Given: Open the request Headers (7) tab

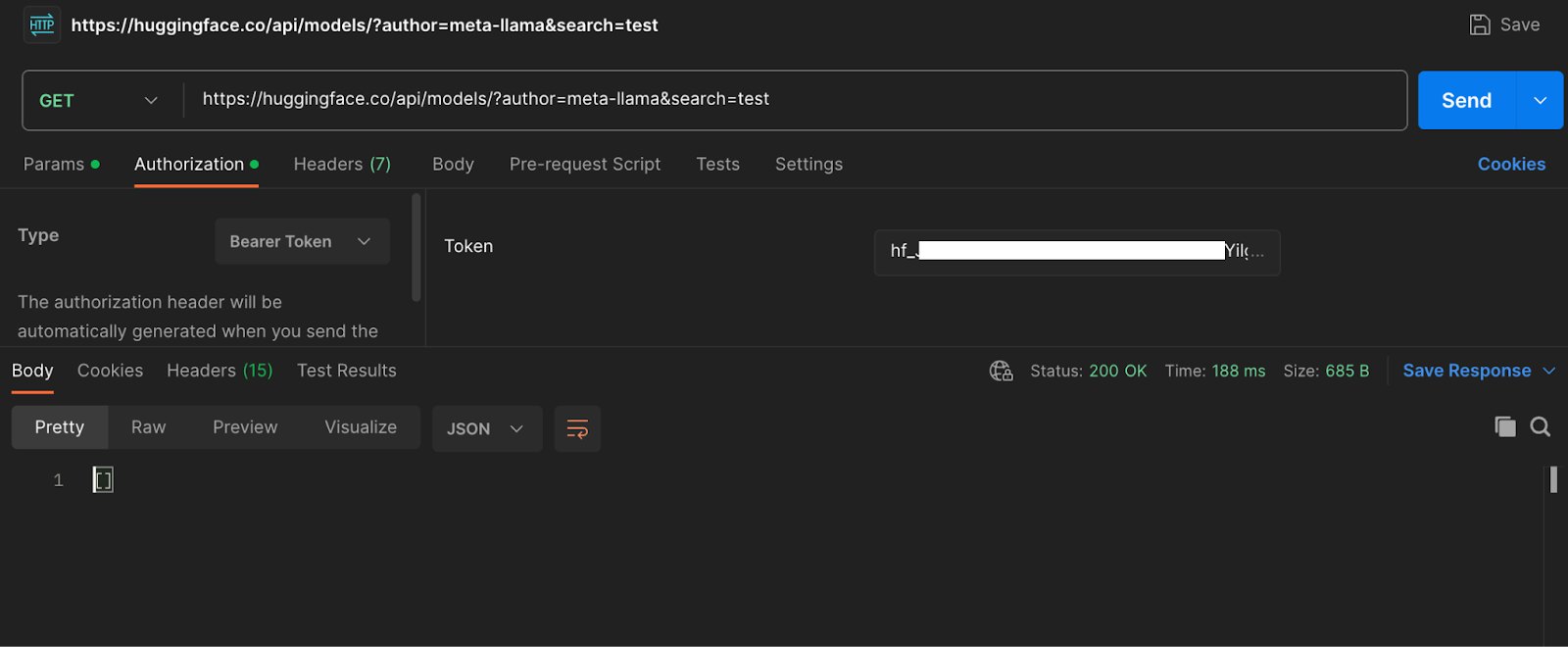Looking at the screenshot, I should (x=342, y=164).
